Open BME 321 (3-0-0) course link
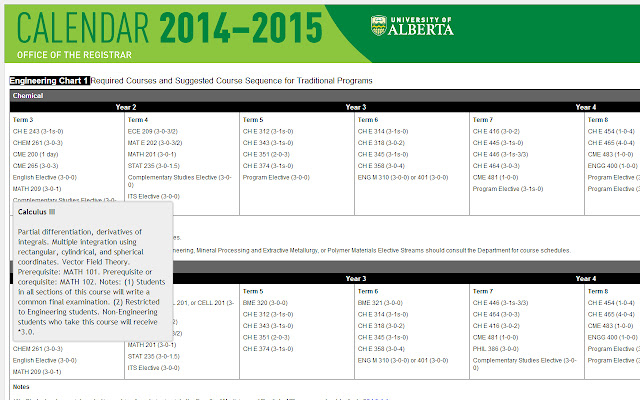640x400 pixels. [380, 303]
